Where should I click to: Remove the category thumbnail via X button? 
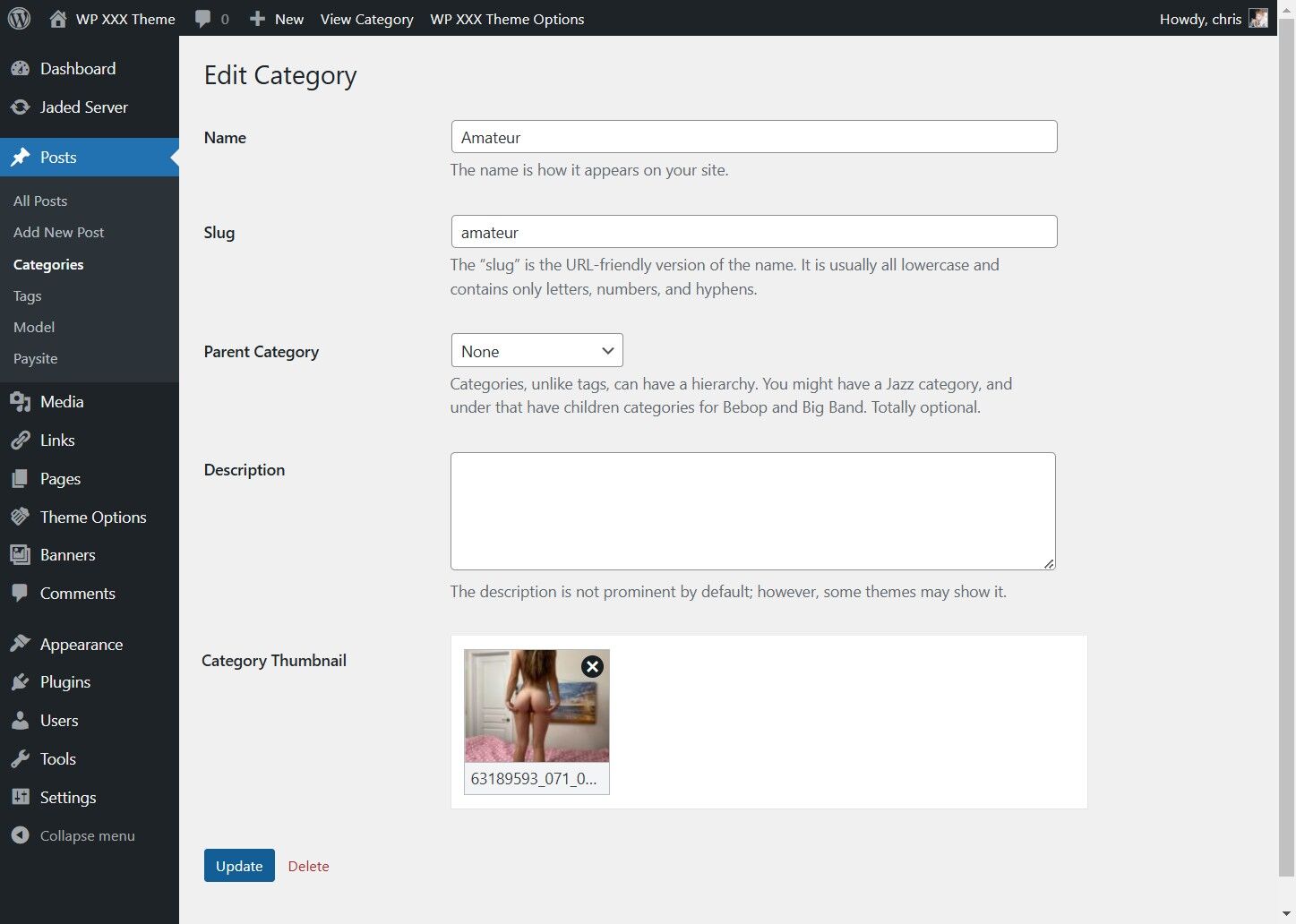[591, 666]
